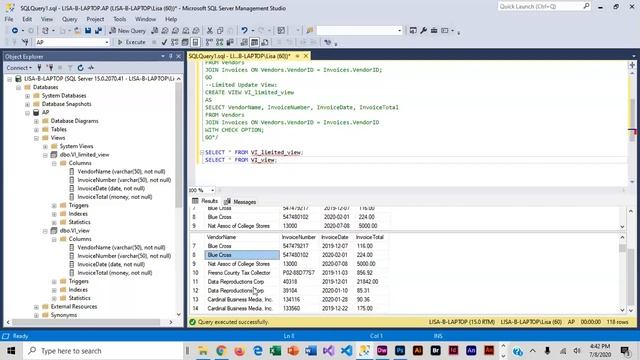The image size is (640, 360).
Task: Click the Nat Assoc of College Stores cell in lower grid
Action: pos(242,264)
